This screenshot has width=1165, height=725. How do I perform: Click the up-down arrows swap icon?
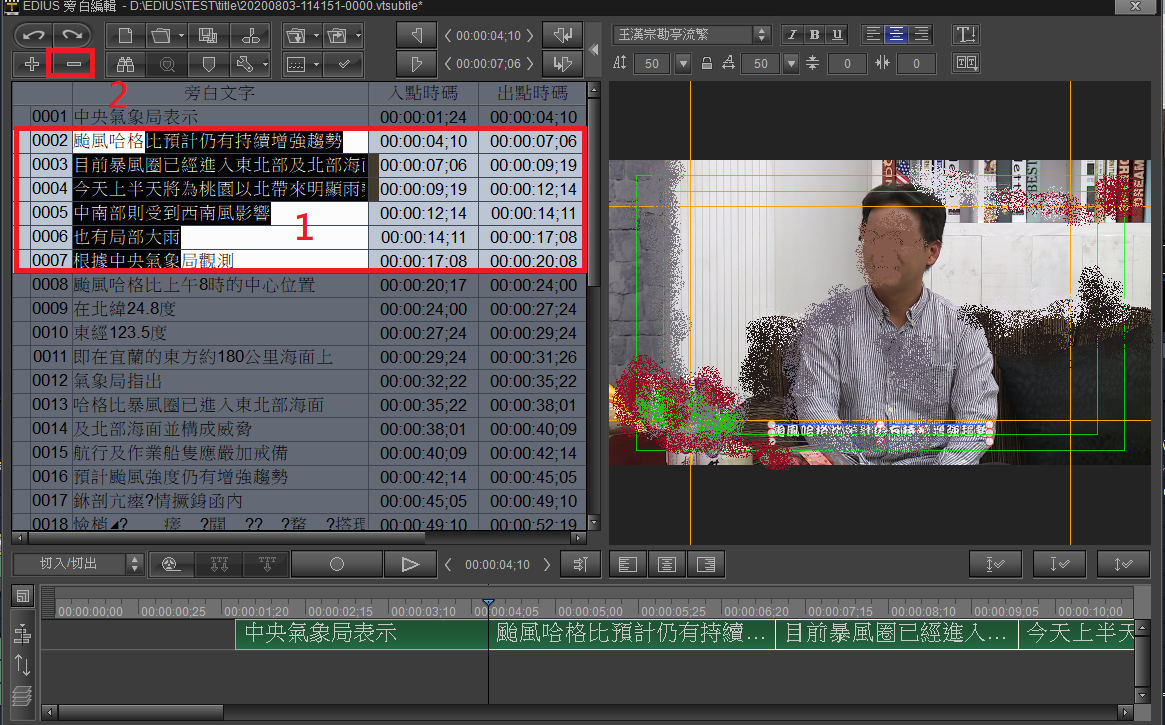pos(23,665)
